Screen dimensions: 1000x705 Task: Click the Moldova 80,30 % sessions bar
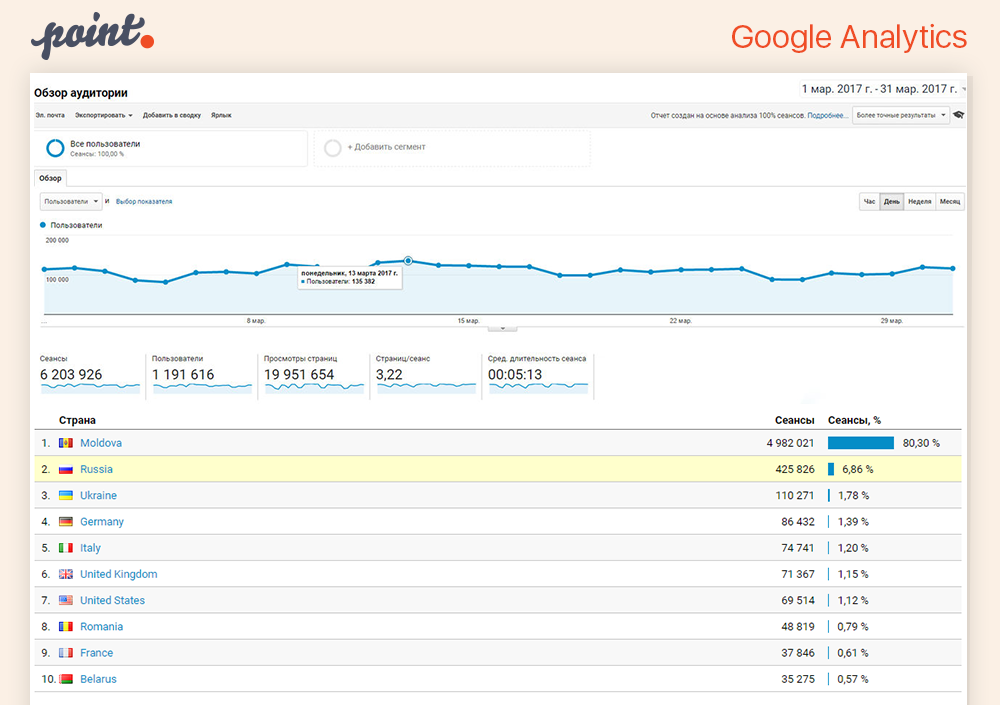point(860,443)
